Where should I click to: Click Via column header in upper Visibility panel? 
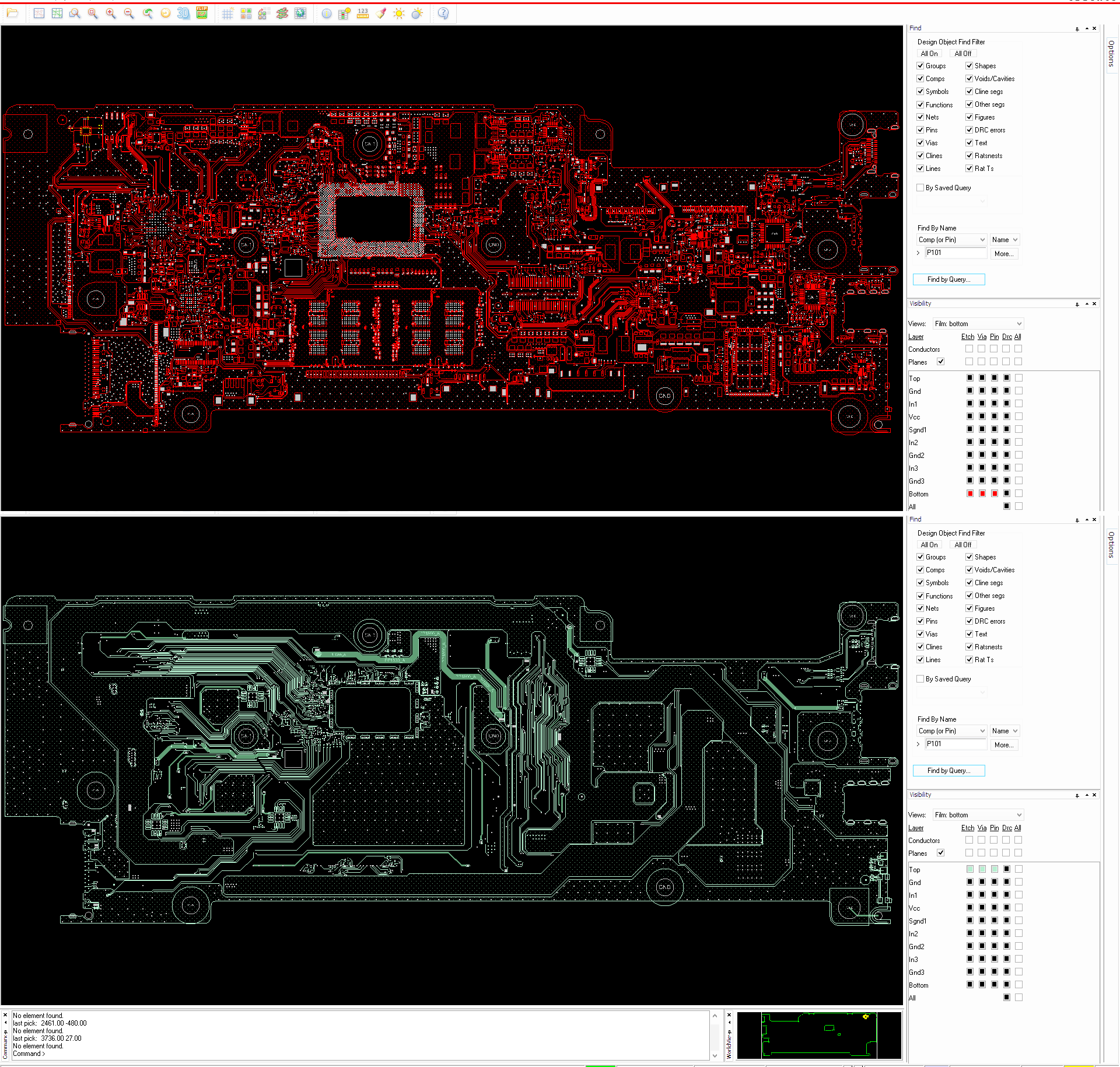coord(982,337)
